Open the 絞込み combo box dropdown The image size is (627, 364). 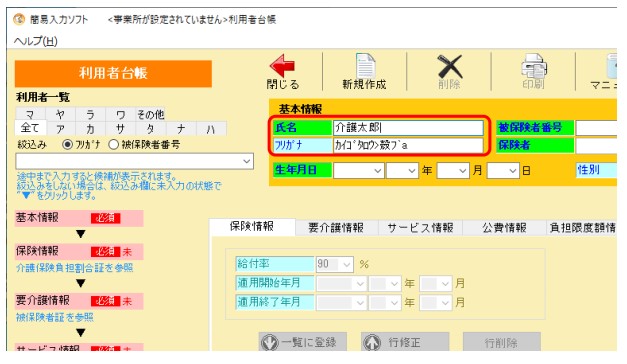[246, 161]
